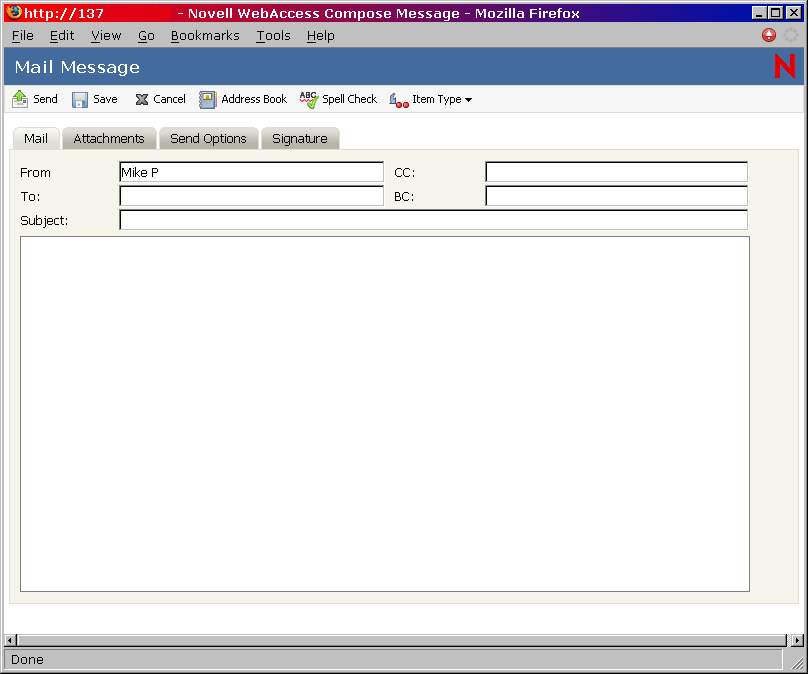This screenshot has width=808, height=674.
Task: Click the Item Type label
Action: point(436,99)
